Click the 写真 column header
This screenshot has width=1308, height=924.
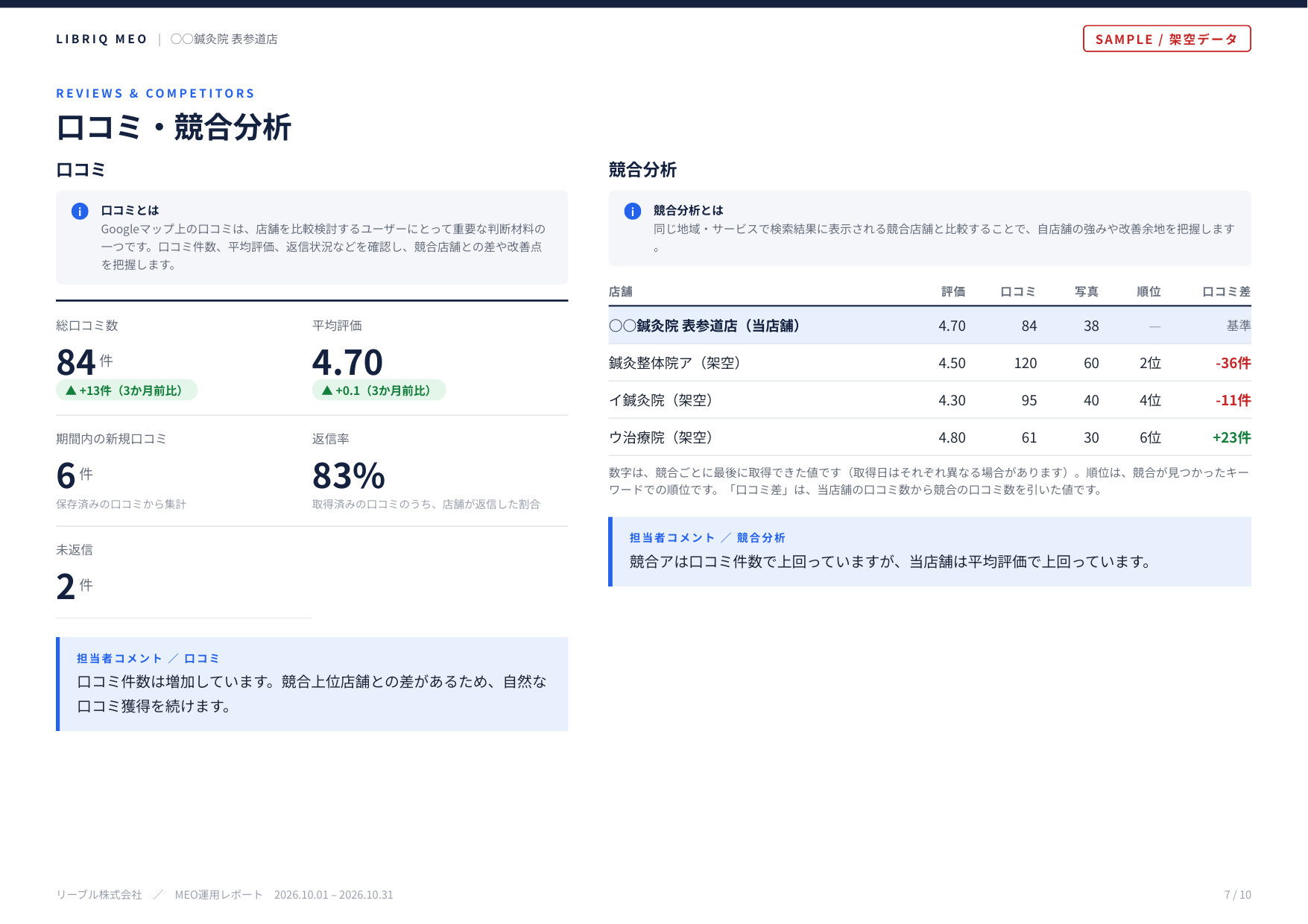1087,291
